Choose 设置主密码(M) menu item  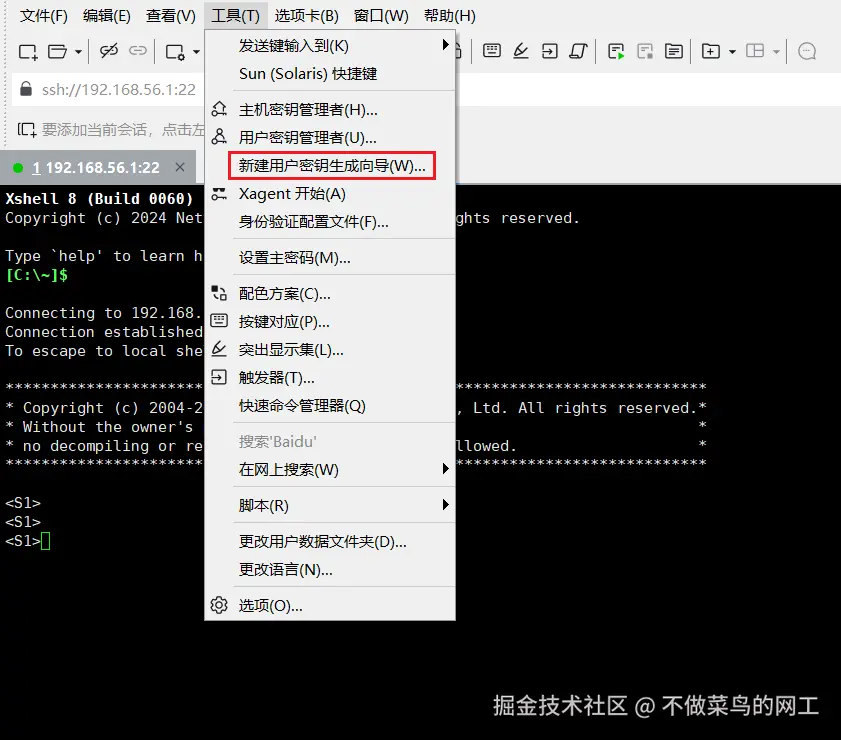[330, 258]
